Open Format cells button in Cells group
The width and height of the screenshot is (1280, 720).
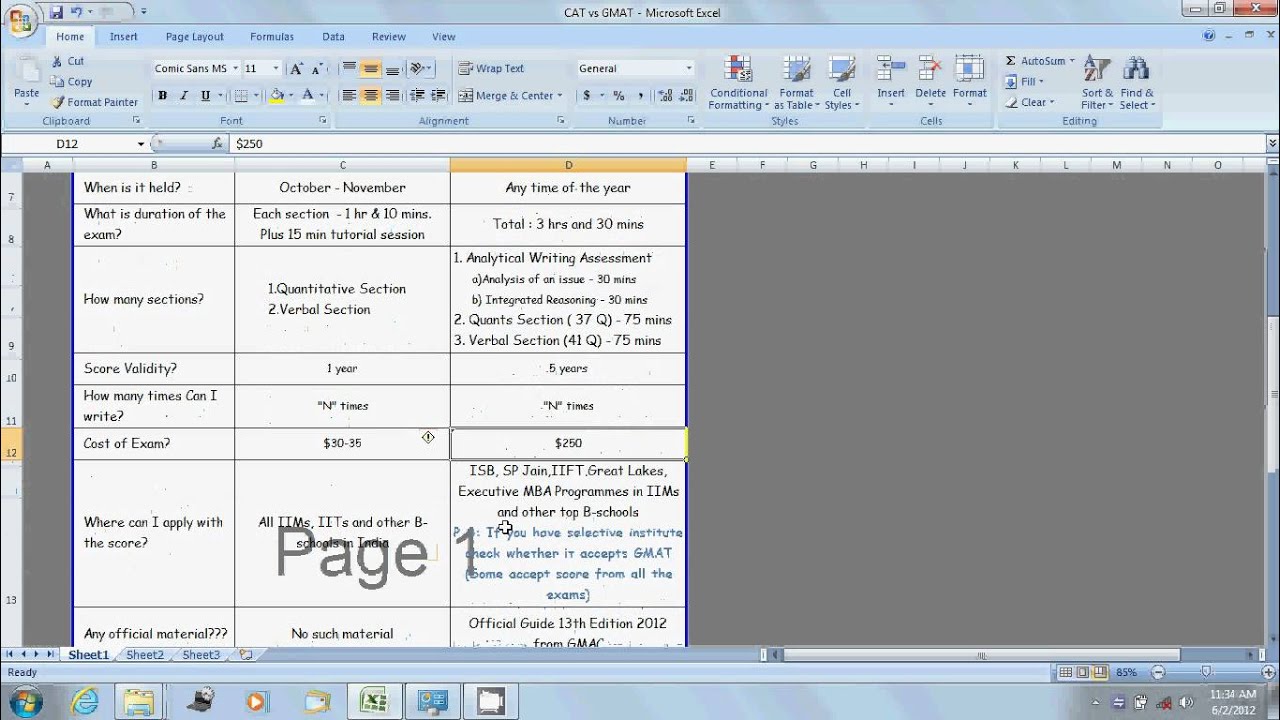pos(969,80)
